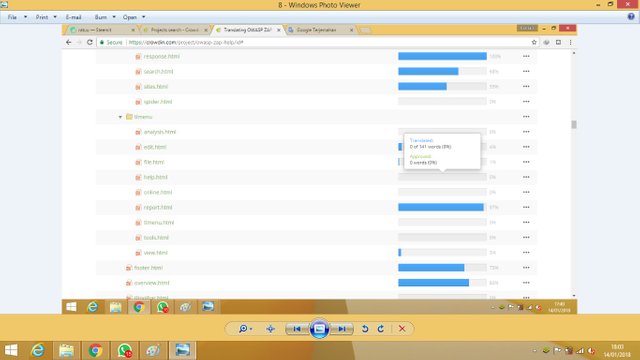Rotate the photo counterclockwise
This screenshot has width=640, height=360.
coord(365,329)
